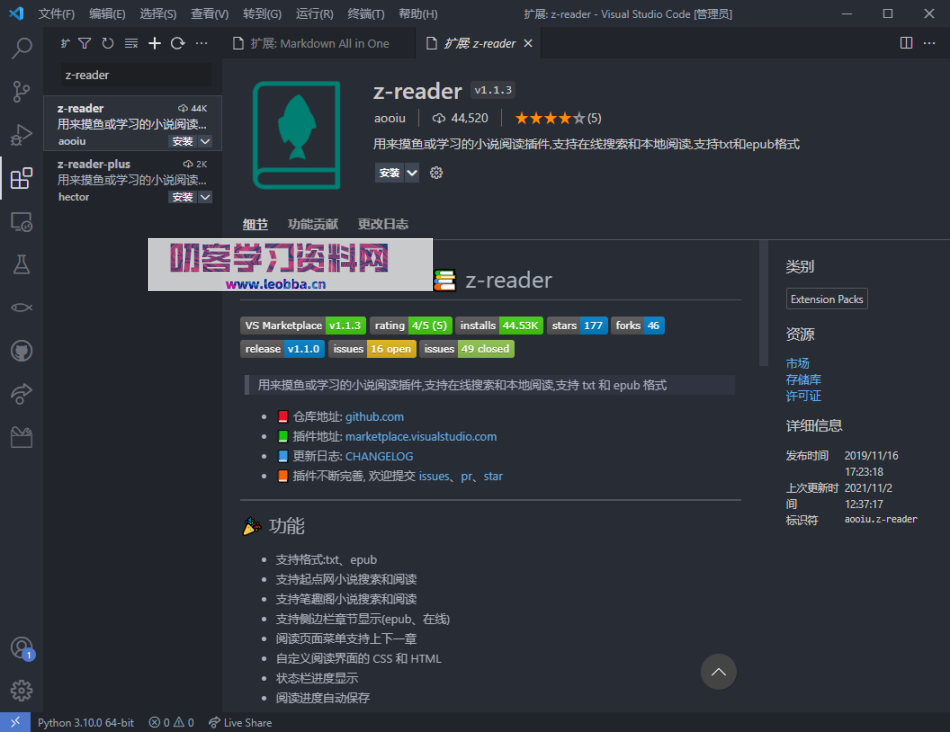The image size is (950, 732).
Task: Open the editor more actions menu
Action: pyautogui.click(x=931, y=43)
